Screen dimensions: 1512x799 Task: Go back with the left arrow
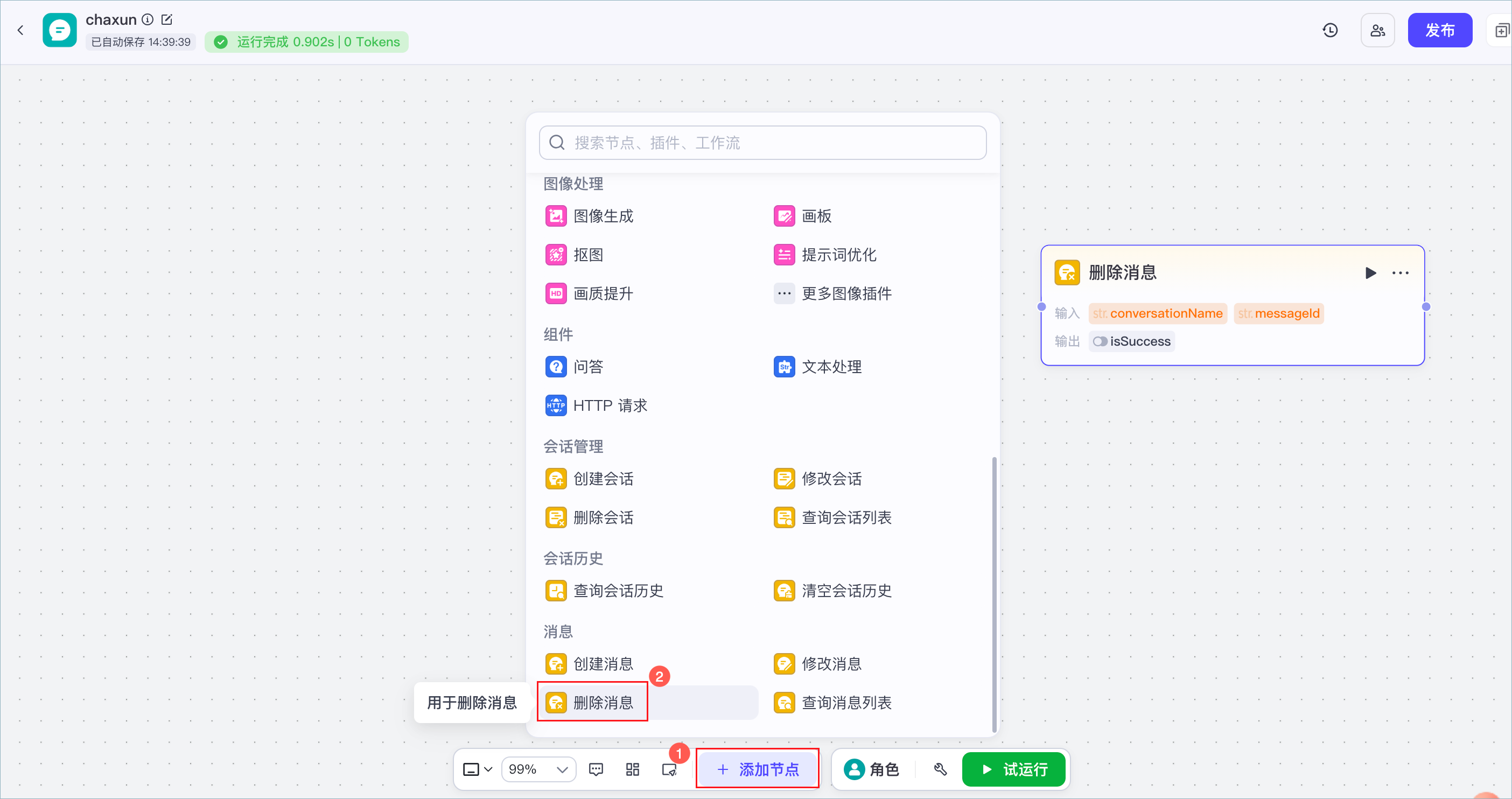click(x=20, y=30)
